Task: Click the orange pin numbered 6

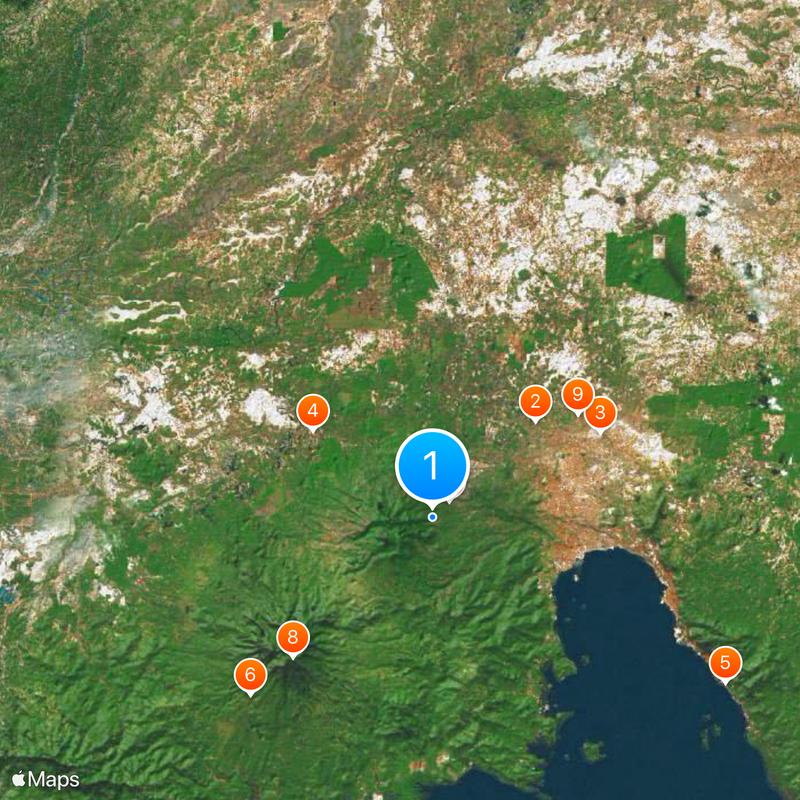Action: tap(250, 674)
